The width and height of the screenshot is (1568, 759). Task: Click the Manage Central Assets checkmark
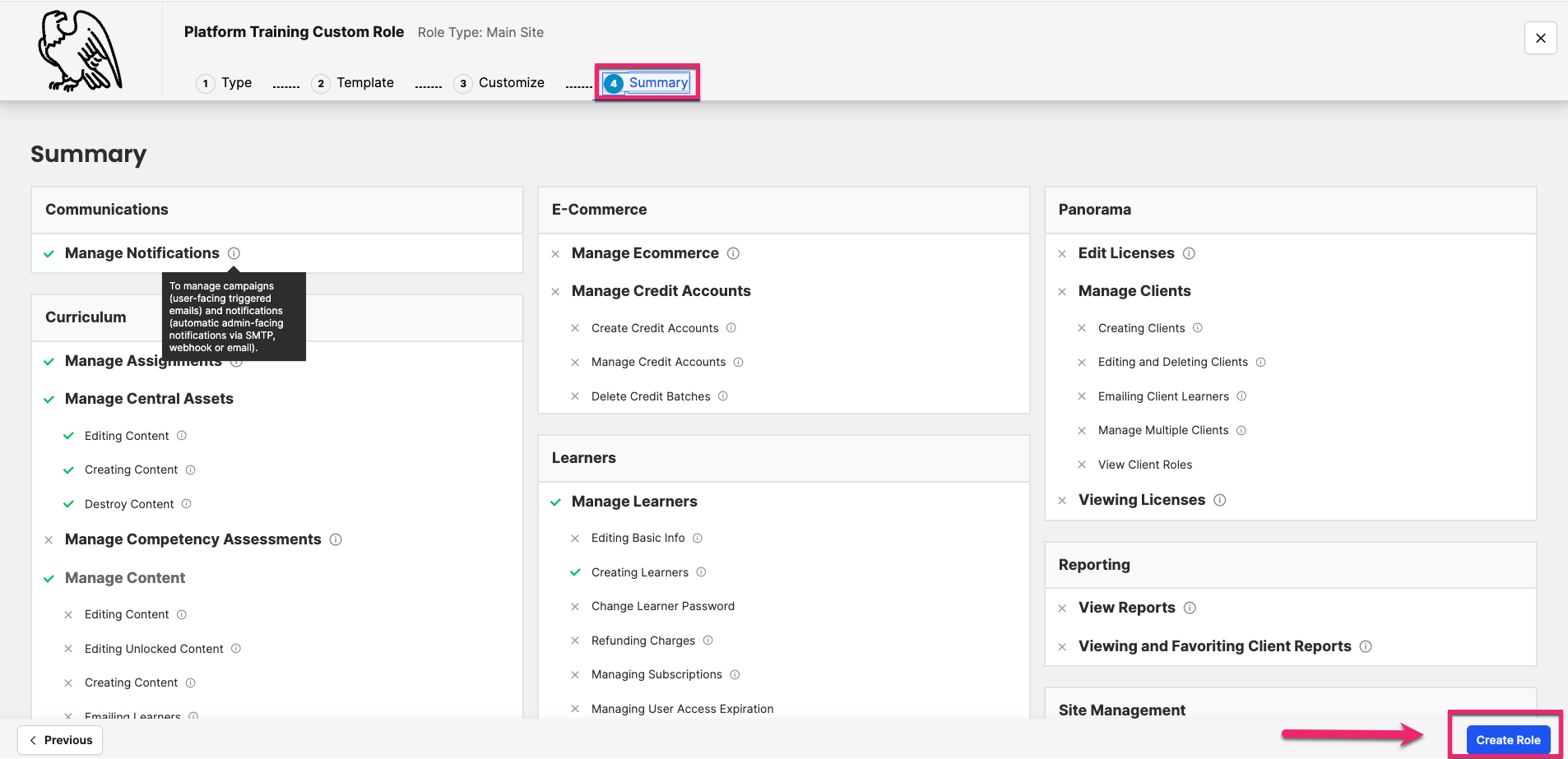[x=49, y=400]
